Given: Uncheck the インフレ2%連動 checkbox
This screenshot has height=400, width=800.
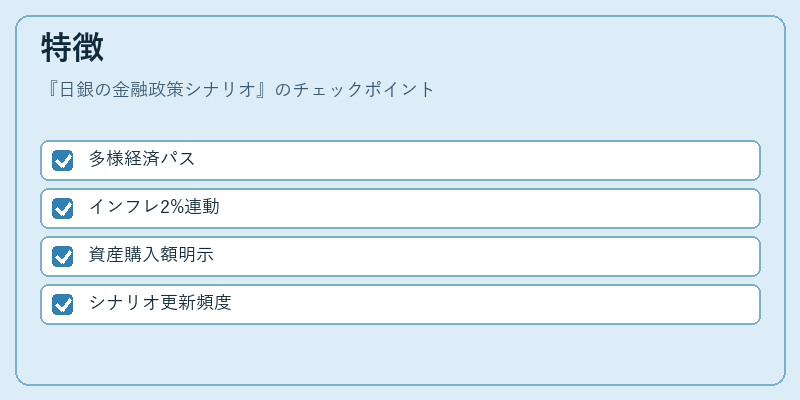Looking at the screenshot, I should pos(62,208).
